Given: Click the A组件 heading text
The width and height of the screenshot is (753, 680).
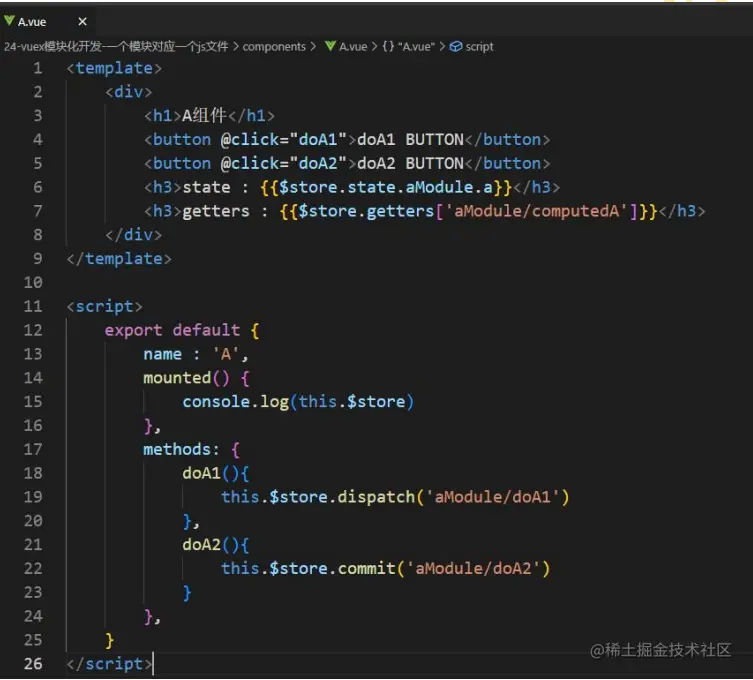Looking at the screenshot, I should pos(204,116).
